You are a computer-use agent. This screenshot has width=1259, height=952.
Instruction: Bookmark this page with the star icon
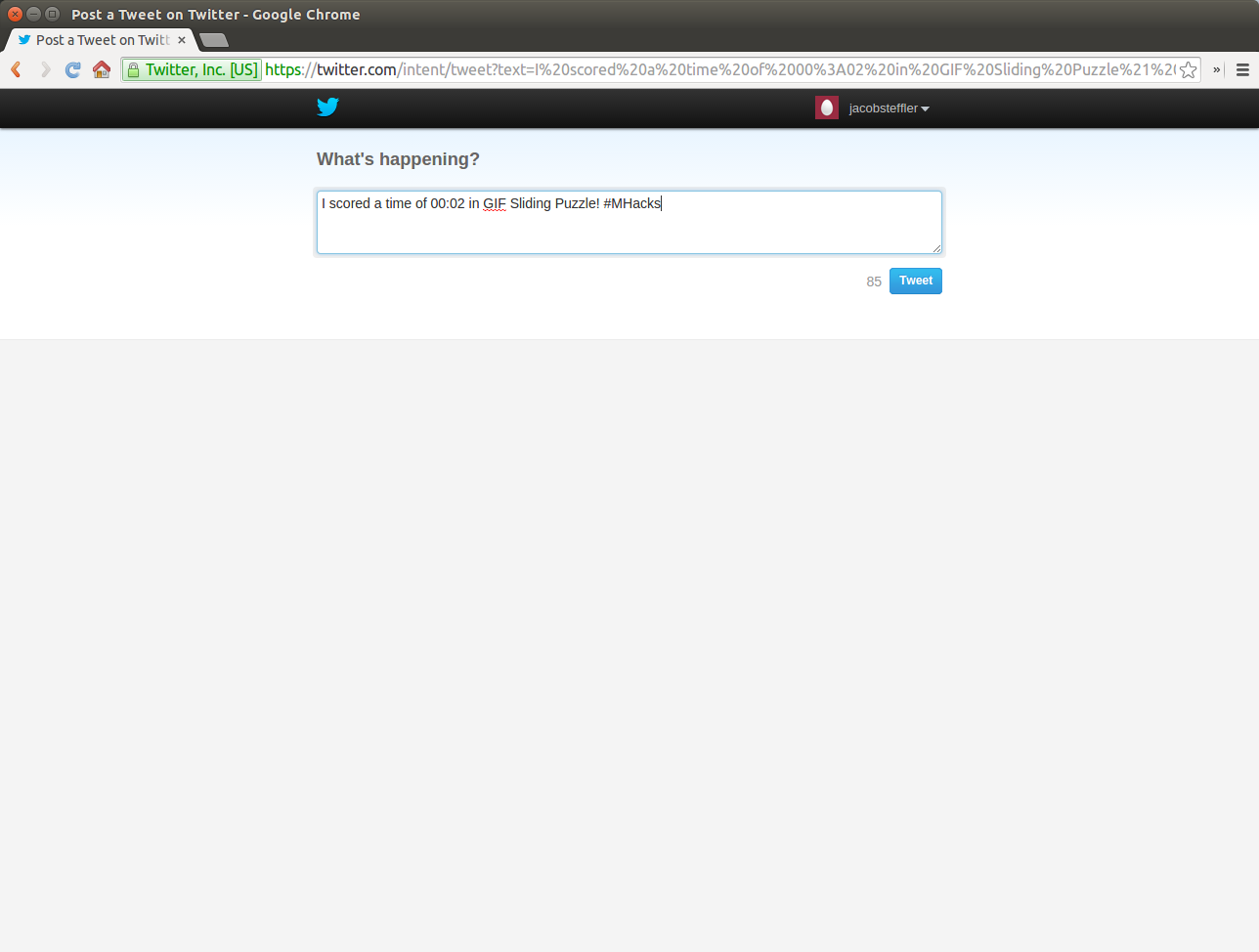(x=1188, y=69)
